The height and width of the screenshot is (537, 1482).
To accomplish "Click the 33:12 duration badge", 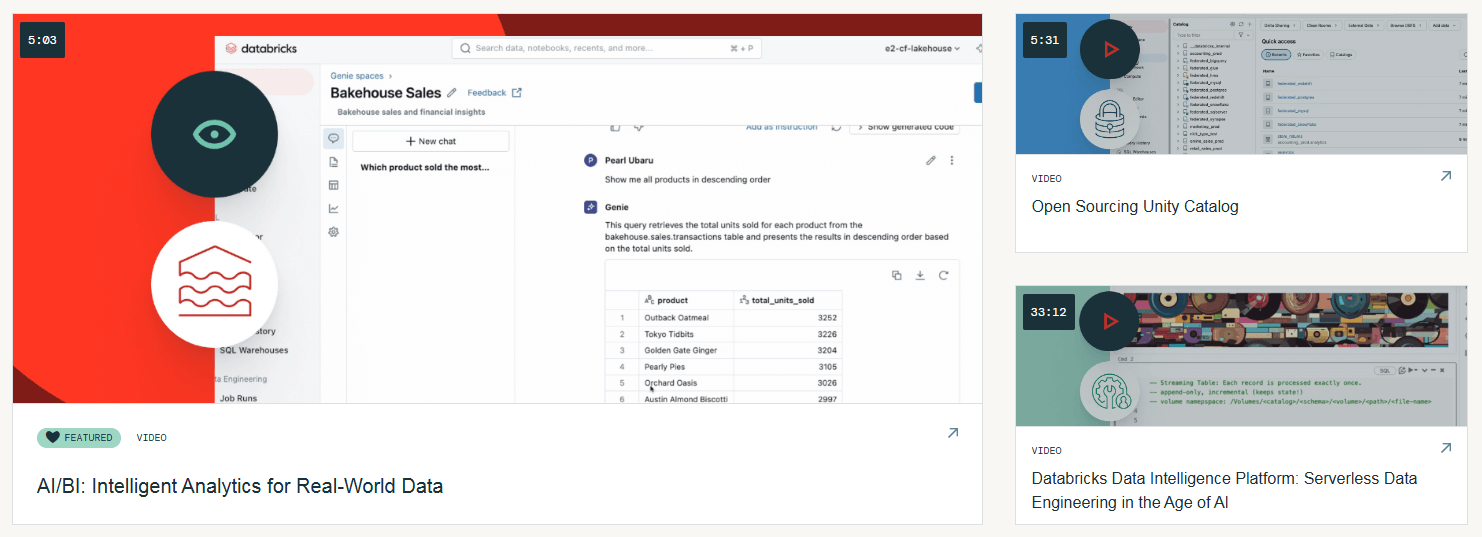I will tap(1048, 312).
